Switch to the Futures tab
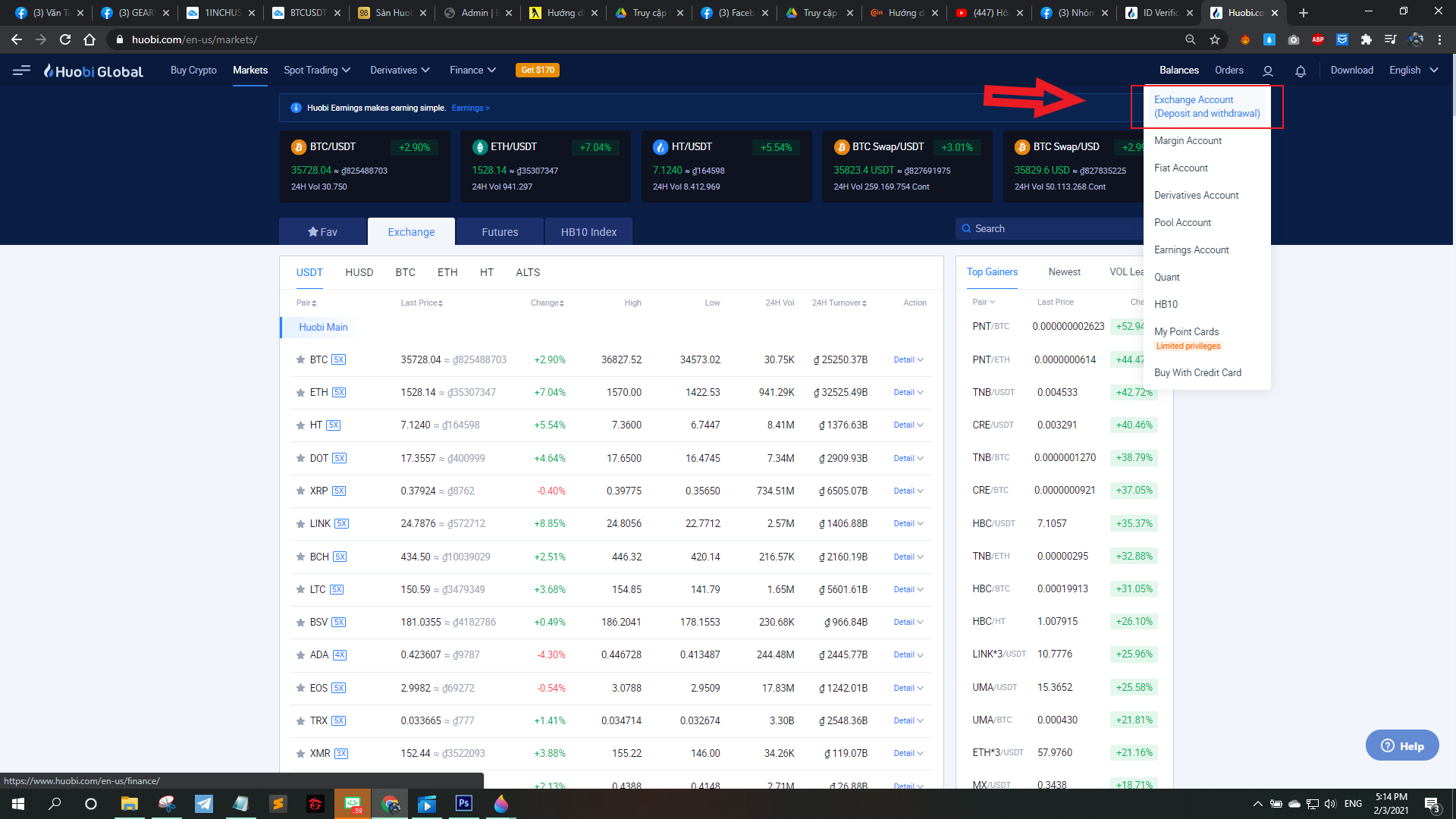 (500, 232)
